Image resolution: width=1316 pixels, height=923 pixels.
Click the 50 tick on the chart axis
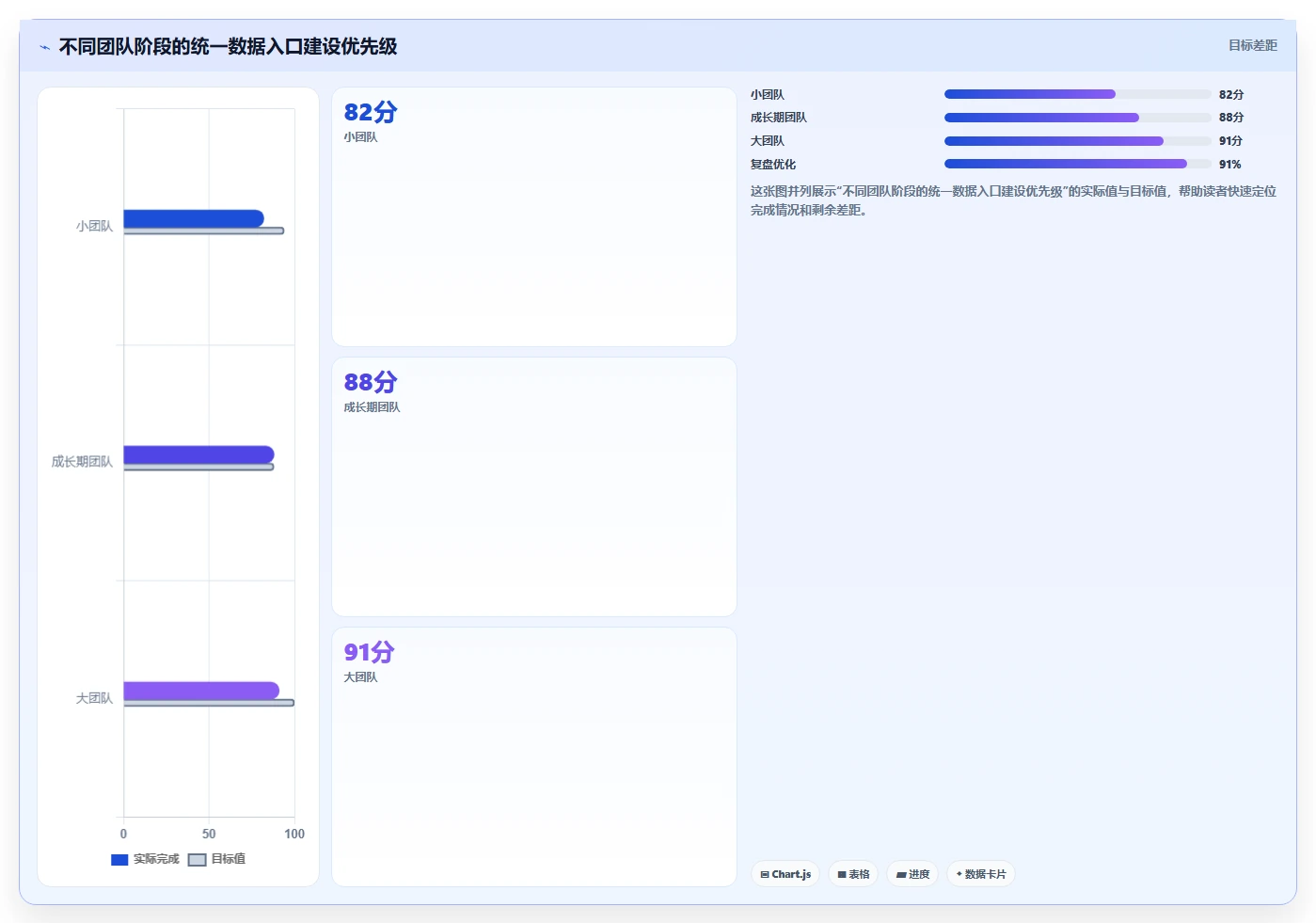pos(209,834)
